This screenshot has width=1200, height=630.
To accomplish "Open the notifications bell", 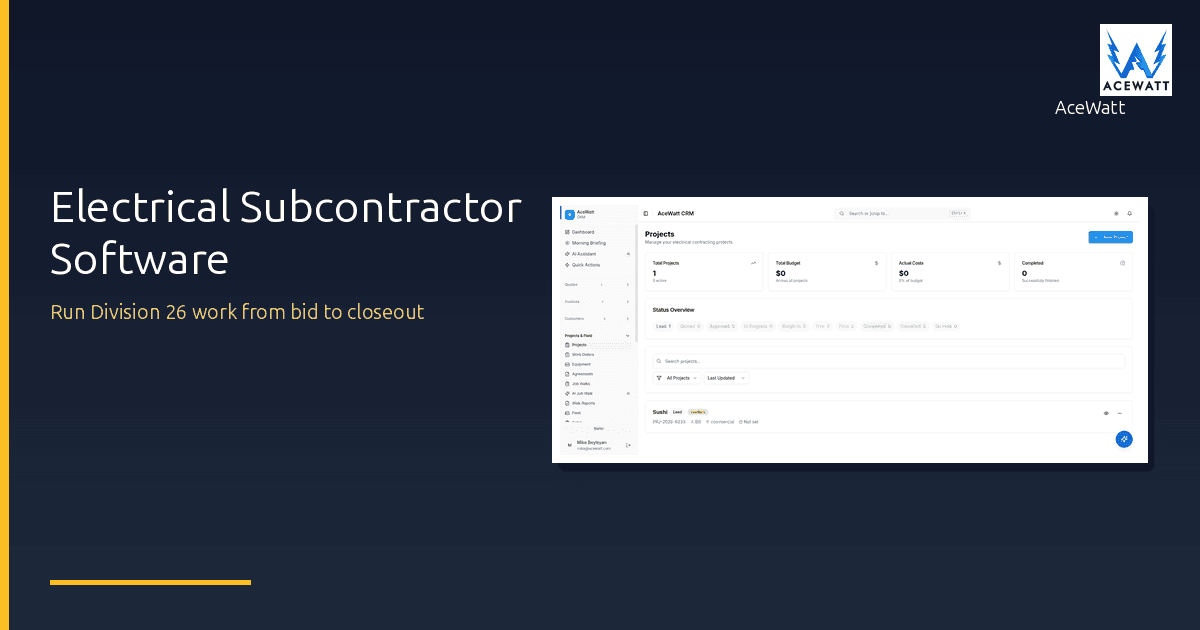I will coord(1130,213).
